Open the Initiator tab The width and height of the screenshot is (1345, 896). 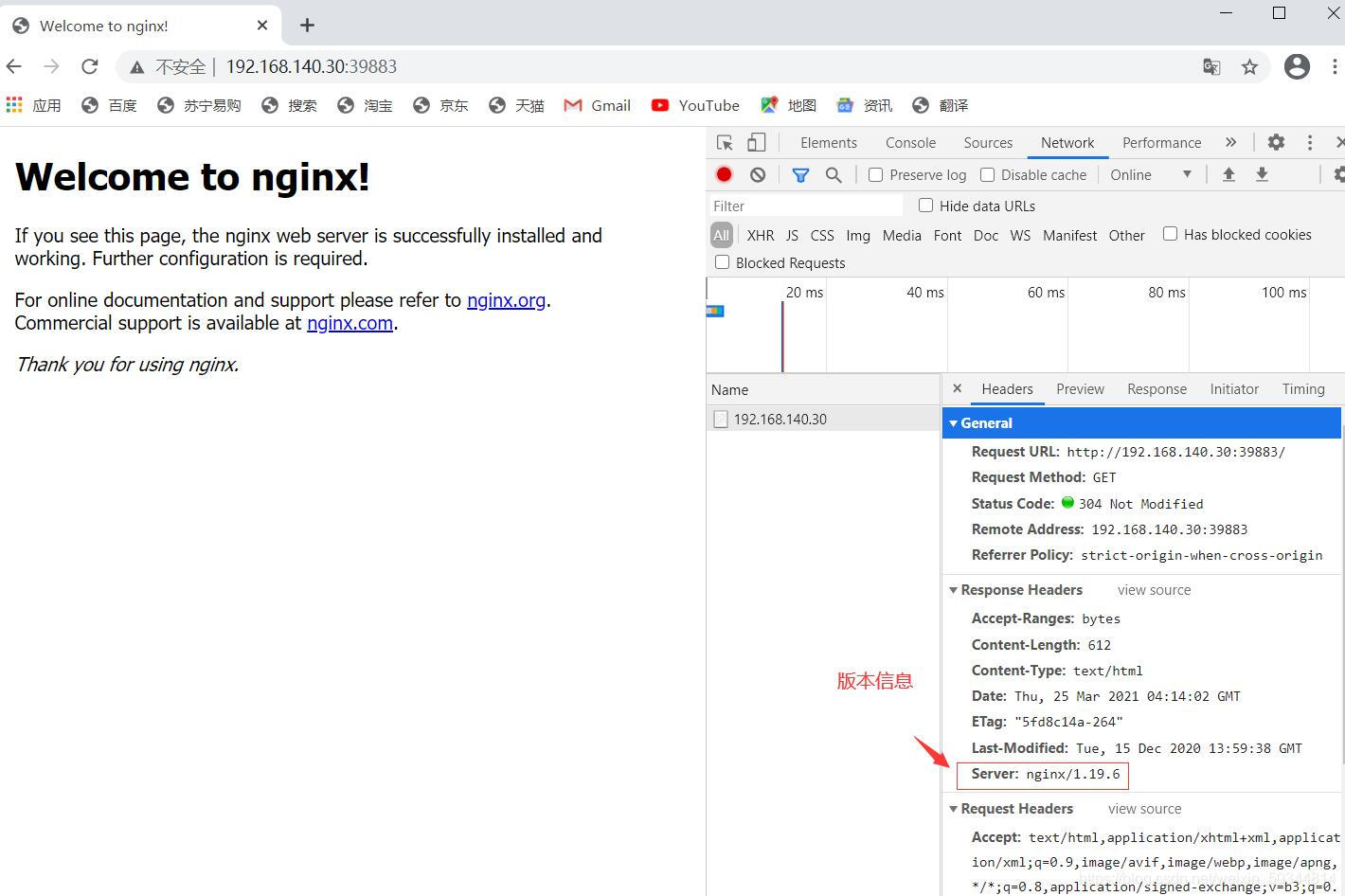(x=1234, y=388)
